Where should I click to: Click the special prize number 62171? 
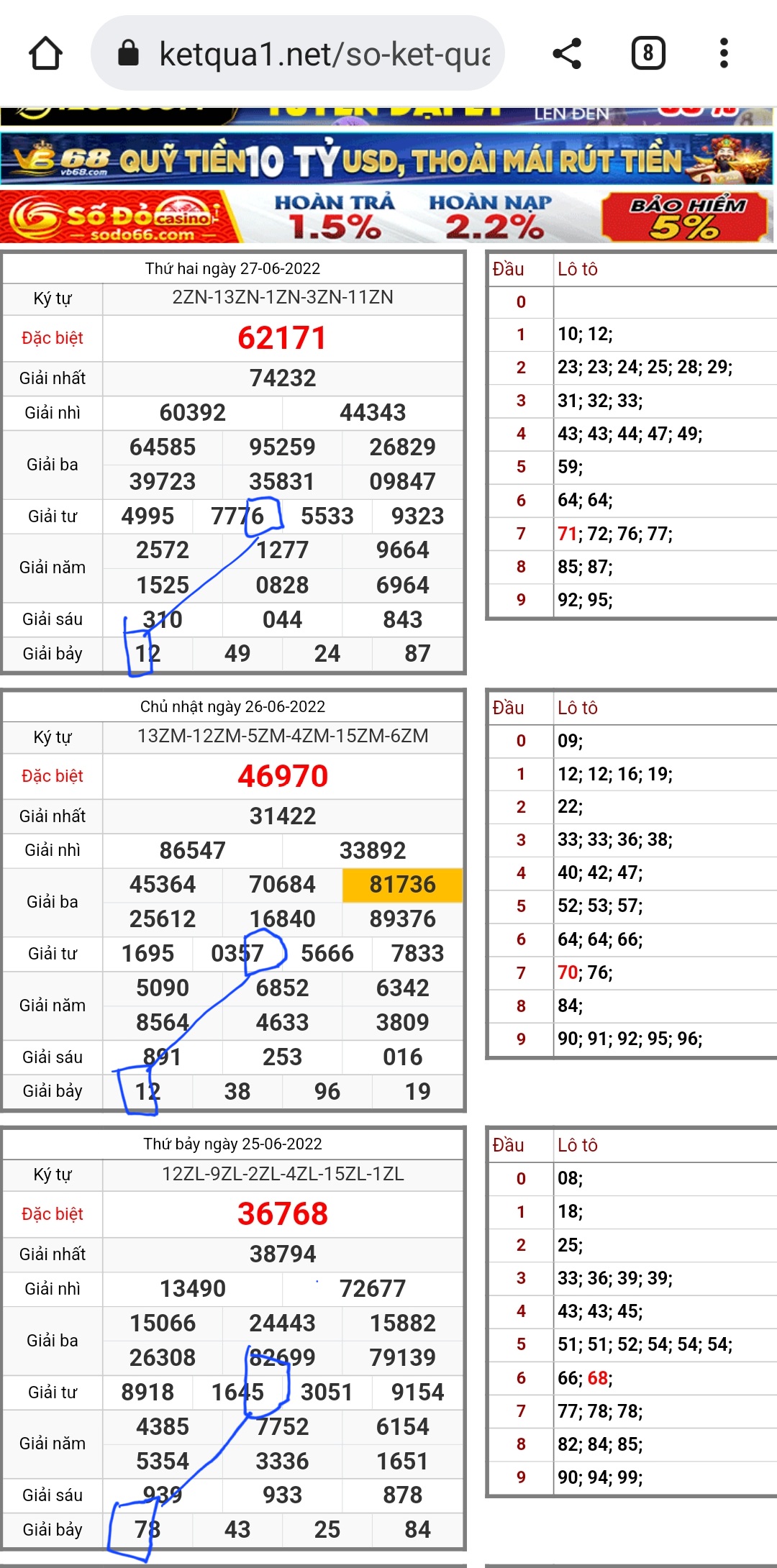click(282, 338)
